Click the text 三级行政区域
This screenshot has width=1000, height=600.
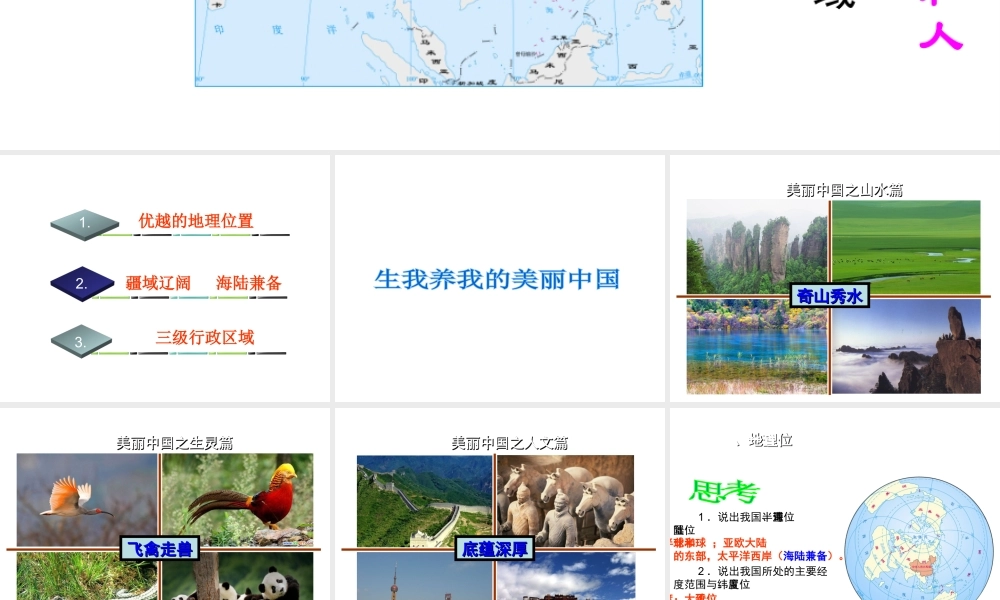[205, 337]
